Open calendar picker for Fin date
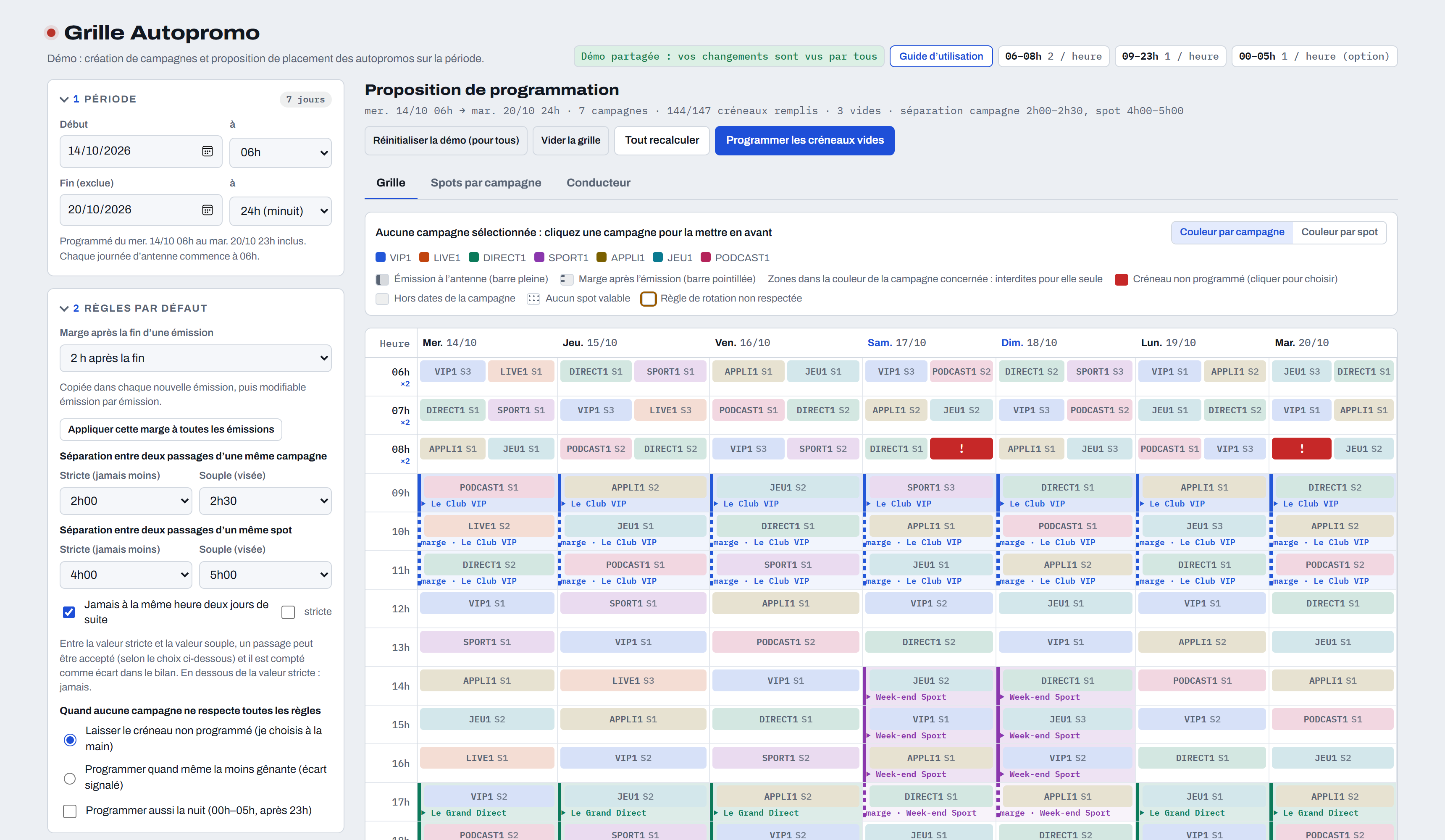Screen dimensions: 1445x840 click(207, 210)
